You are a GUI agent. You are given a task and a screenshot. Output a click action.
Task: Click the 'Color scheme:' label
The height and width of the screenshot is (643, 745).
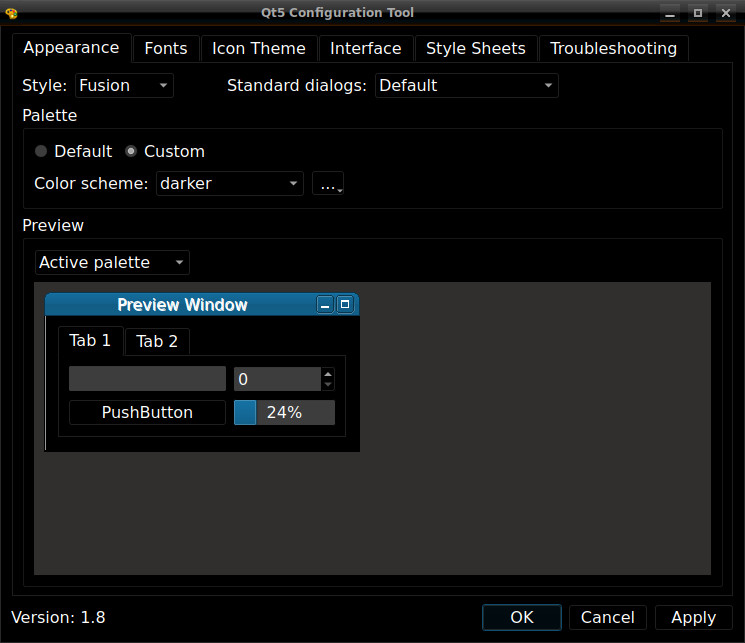point(91,183)
